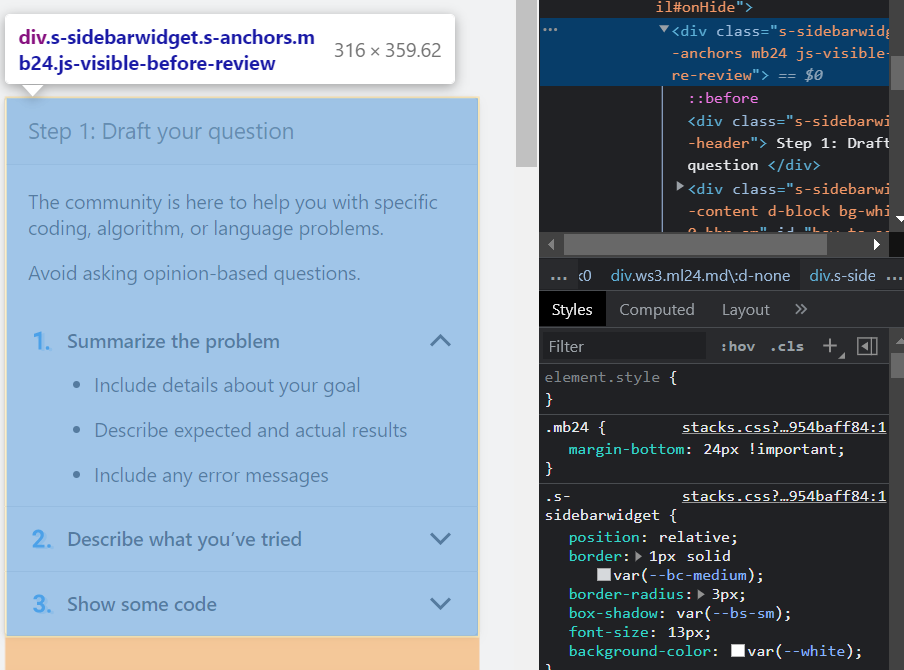Viewport: 904px width, 670px height.
Task: Click the page vertical scrollbar thumb
Action: point(526,84)
